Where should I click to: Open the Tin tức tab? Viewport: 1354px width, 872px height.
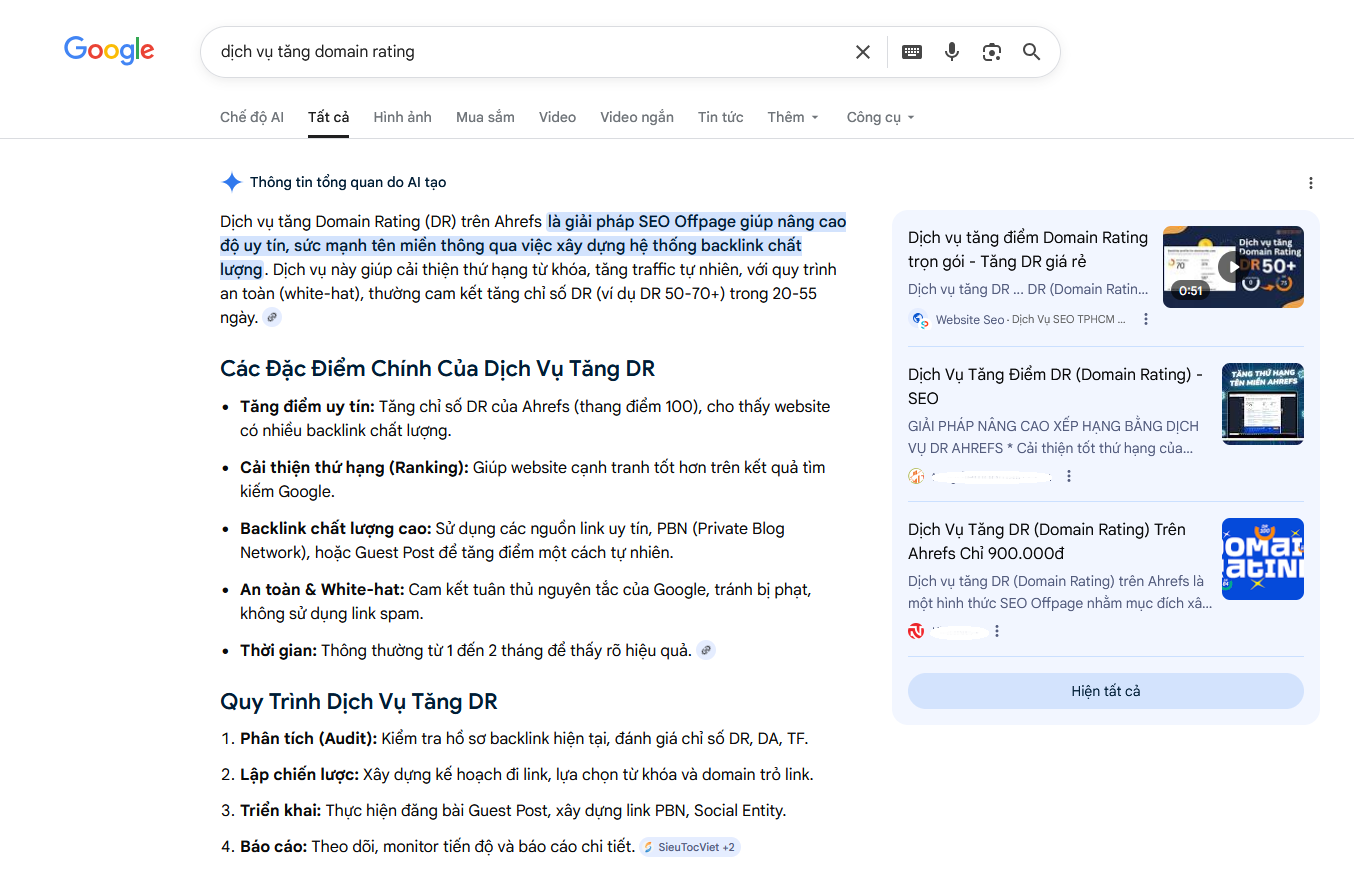click(x=720, y=117)
